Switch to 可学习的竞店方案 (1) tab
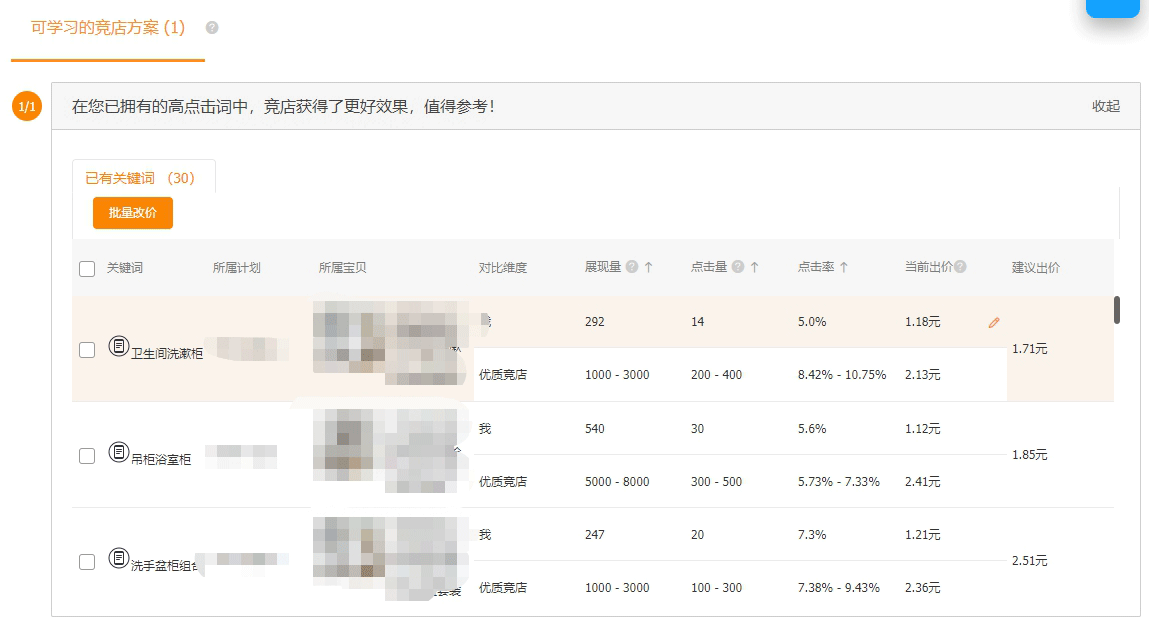 coord(108,28)
